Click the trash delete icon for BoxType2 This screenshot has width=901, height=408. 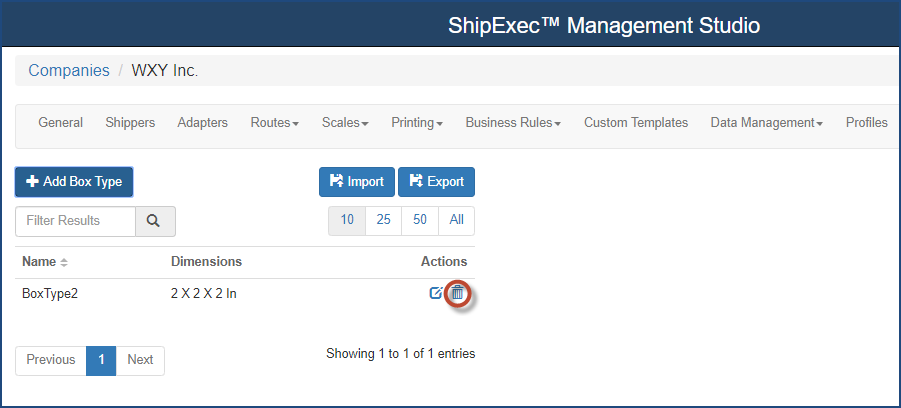coord(457,293)
